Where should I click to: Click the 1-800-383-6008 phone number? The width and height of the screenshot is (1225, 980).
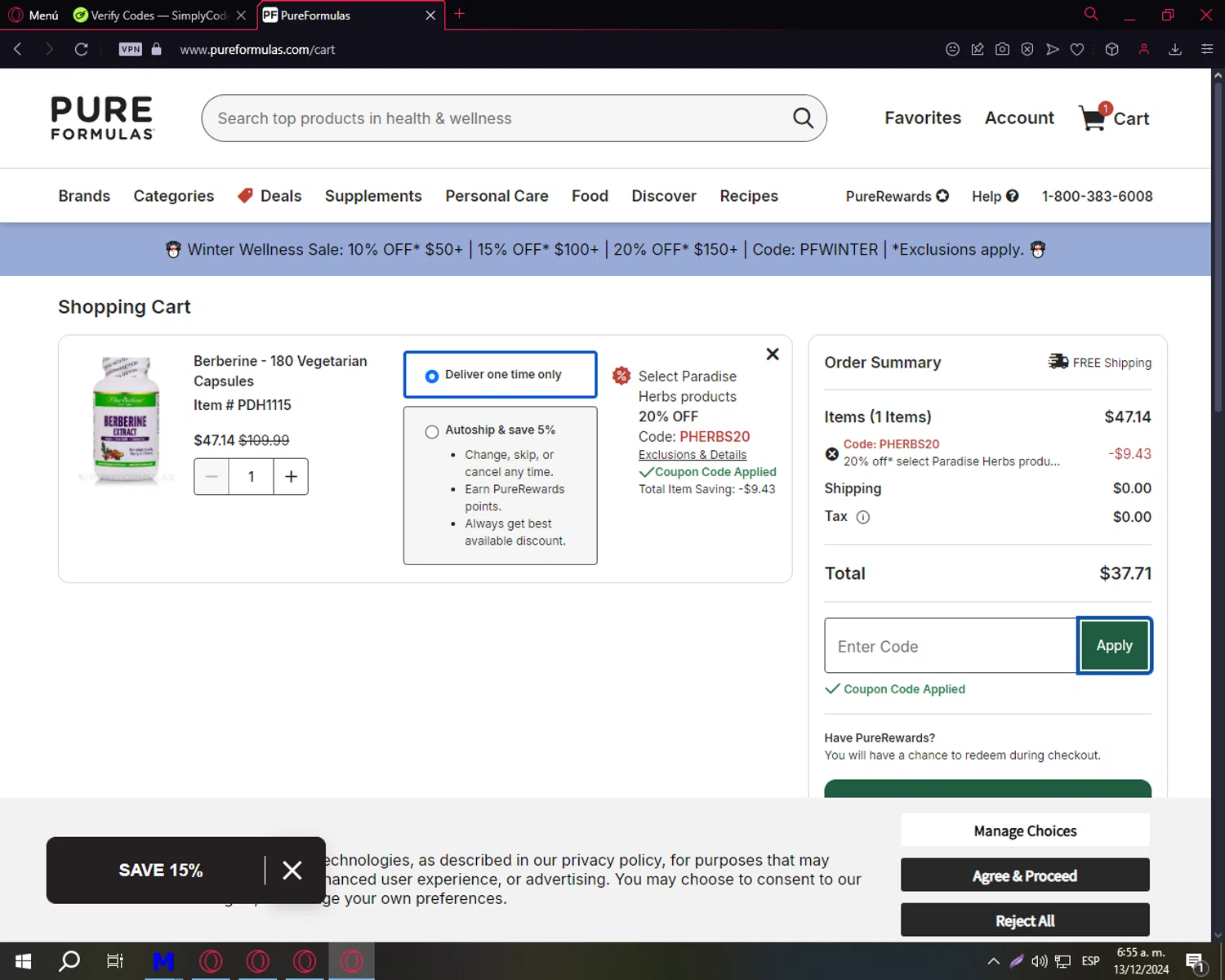[1097, 196]
